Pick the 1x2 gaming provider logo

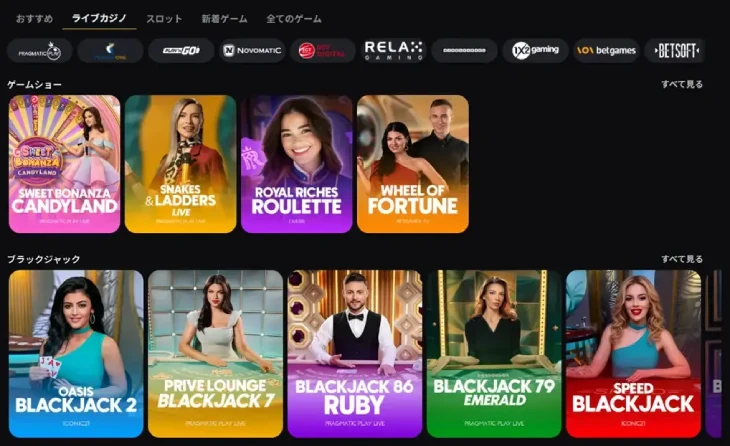tap(535, 50)
